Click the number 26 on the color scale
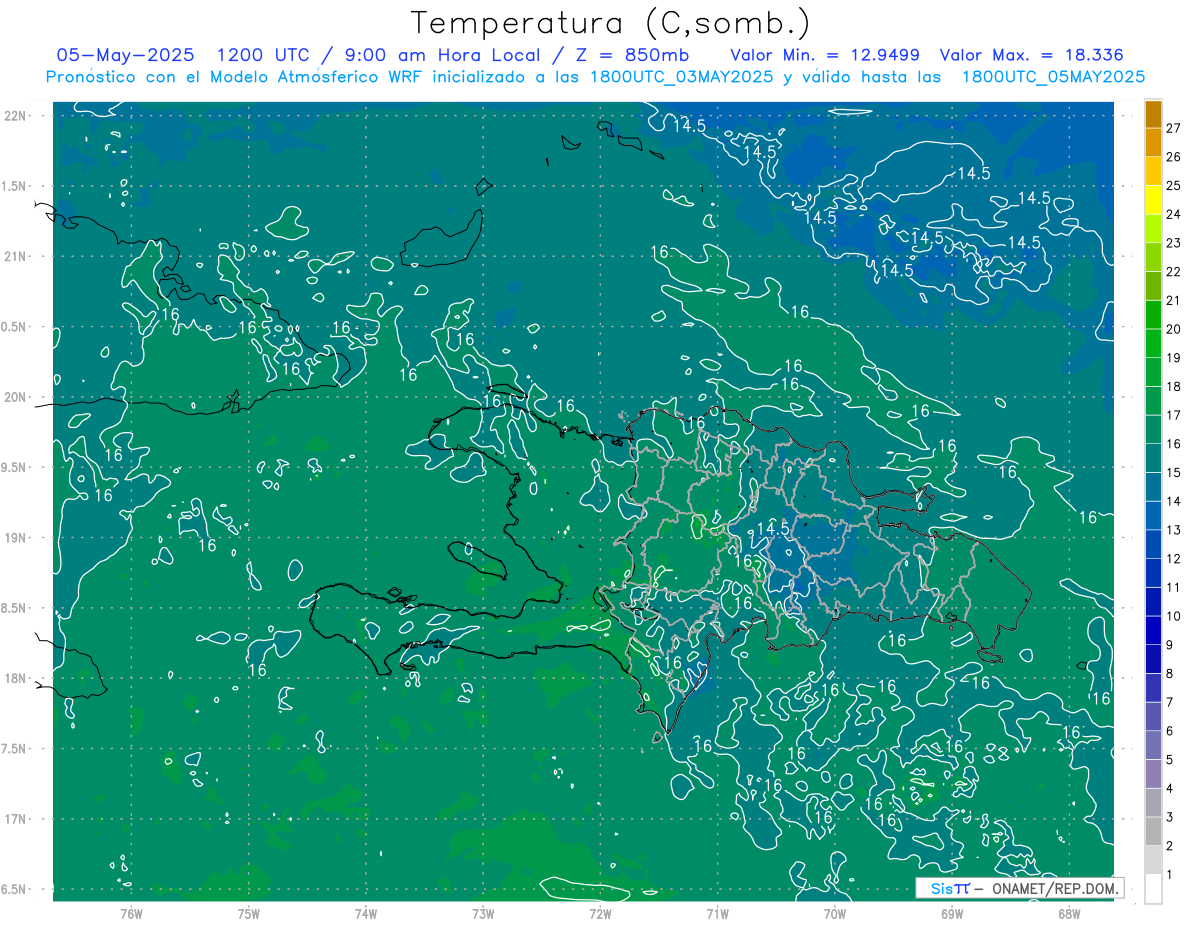The height and width of the screenshot is (927, 1200). tap(1174, 157)
